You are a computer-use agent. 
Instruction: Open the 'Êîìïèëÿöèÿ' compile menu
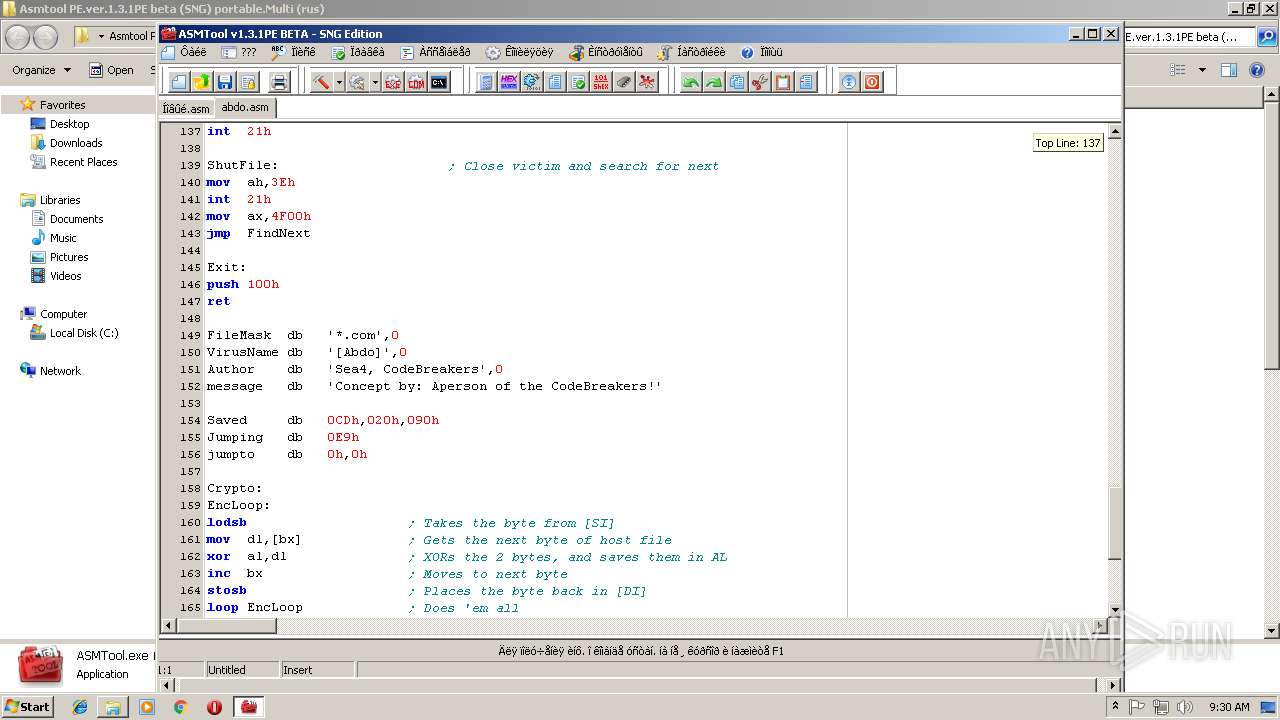click(x=520, y=52)
